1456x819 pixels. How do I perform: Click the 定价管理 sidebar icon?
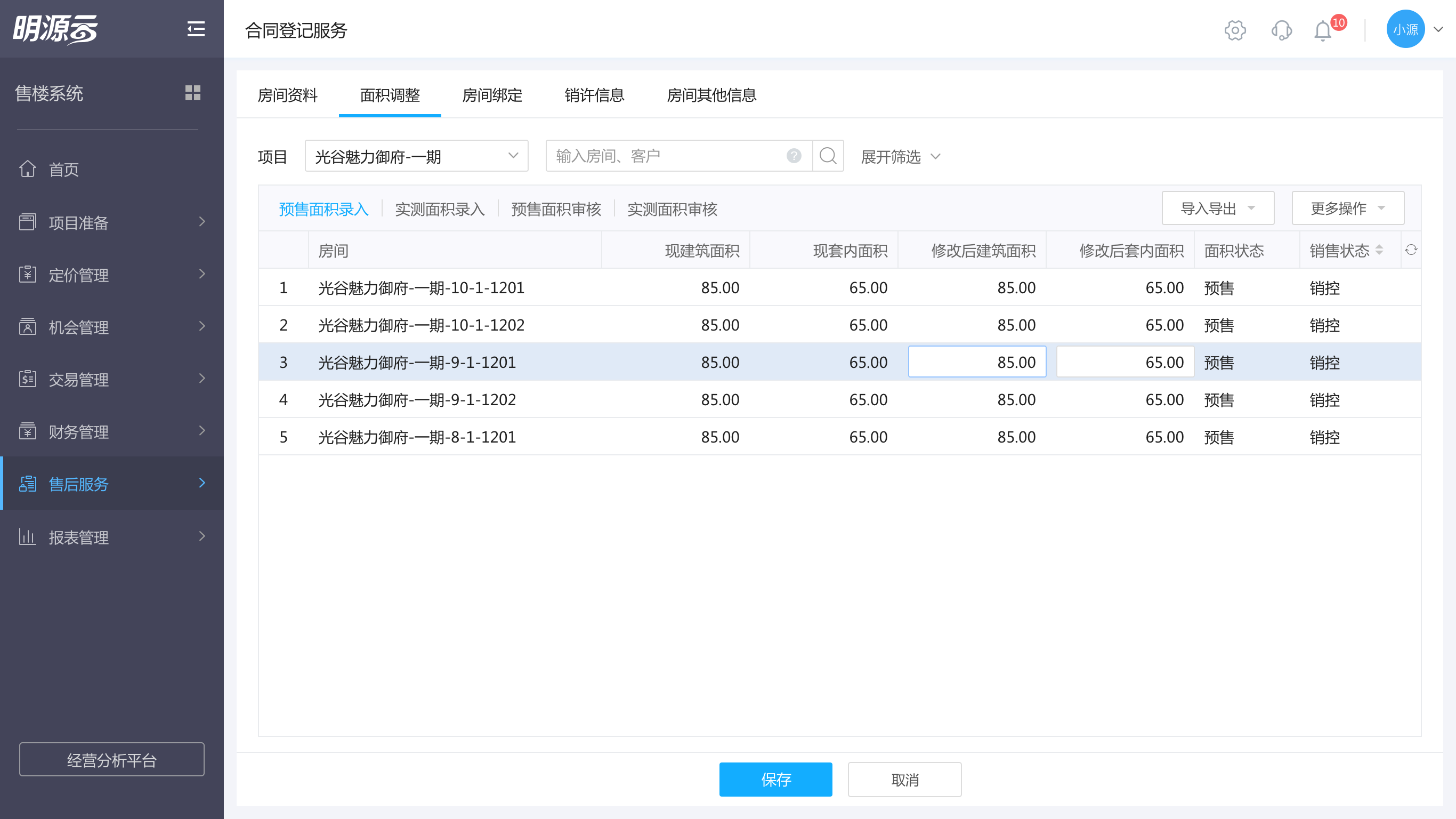click(x=28, y=274)
